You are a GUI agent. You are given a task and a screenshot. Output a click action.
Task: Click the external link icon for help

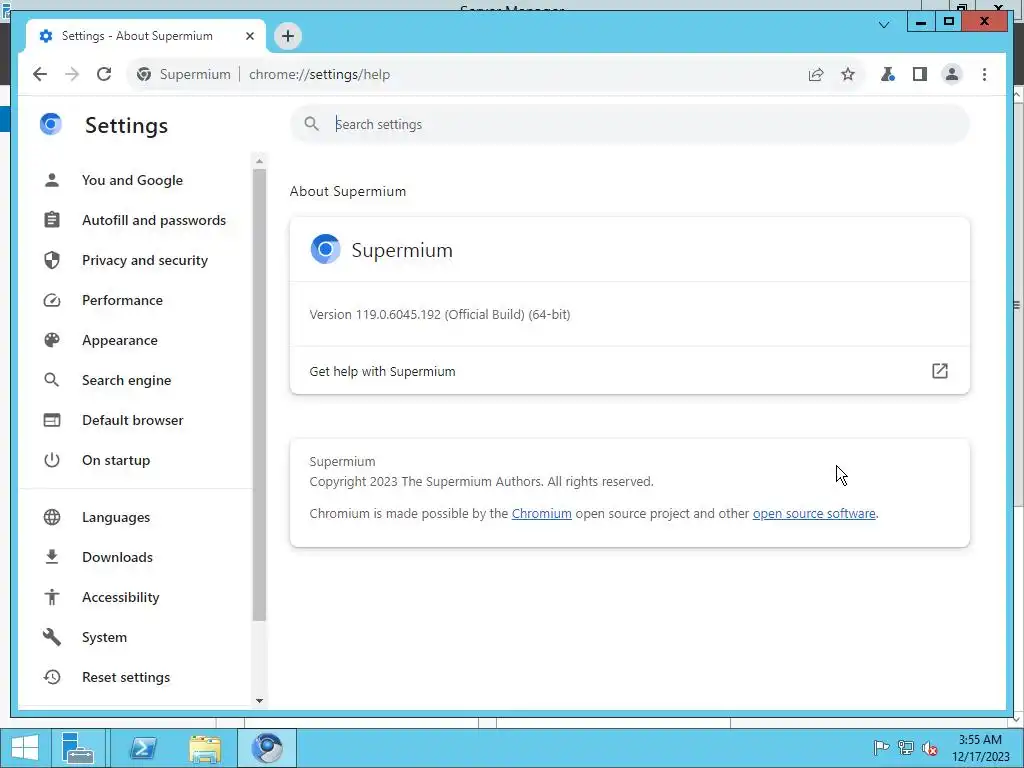940,371
